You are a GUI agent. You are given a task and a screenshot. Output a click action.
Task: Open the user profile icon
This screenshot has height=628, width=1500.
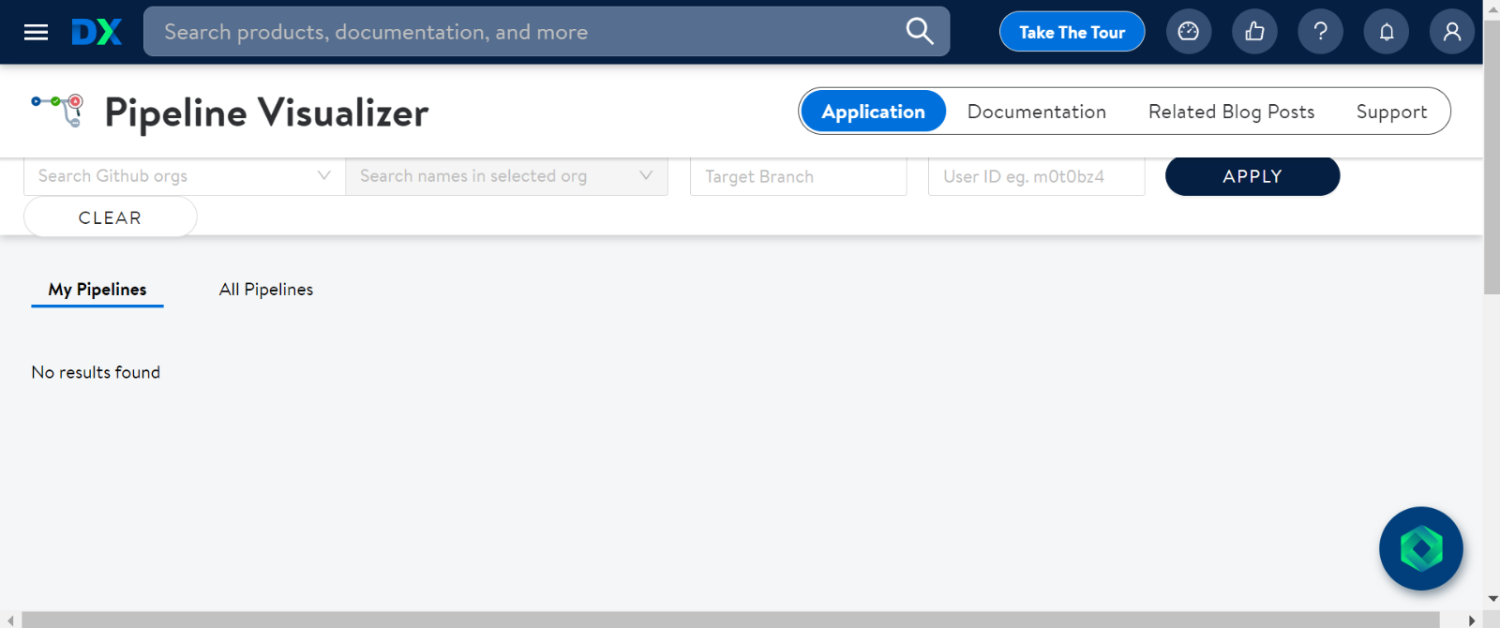pos(1452,32)
